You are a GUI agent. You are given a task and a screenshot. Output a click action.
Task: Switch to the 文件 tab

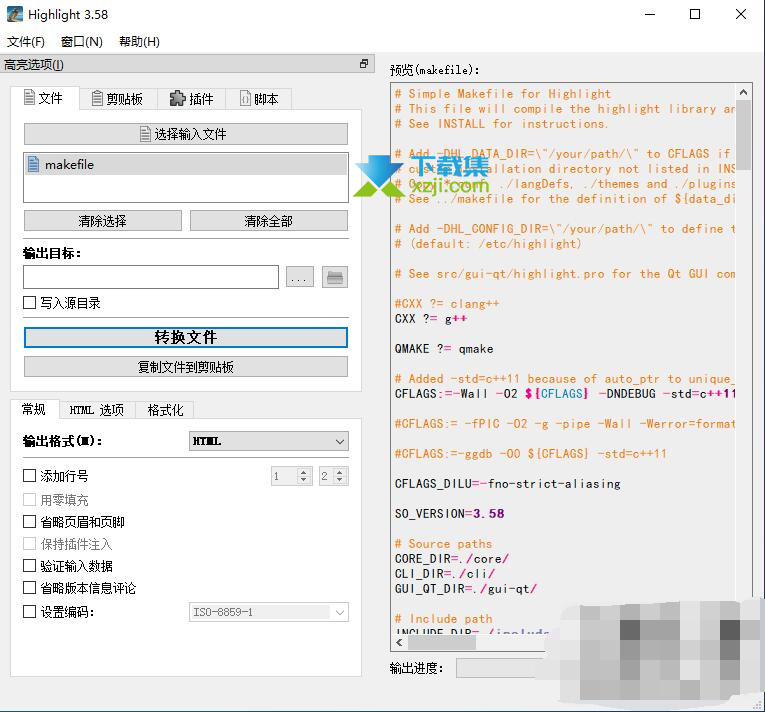pos(44,98)
